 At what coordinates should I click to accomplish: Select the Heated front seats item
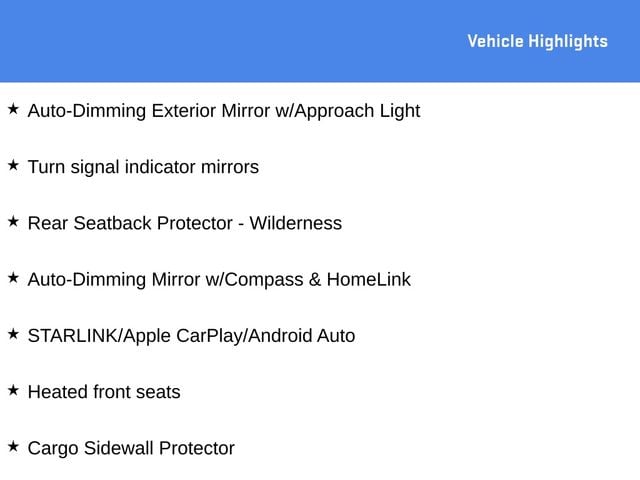[x=104, y=392]
